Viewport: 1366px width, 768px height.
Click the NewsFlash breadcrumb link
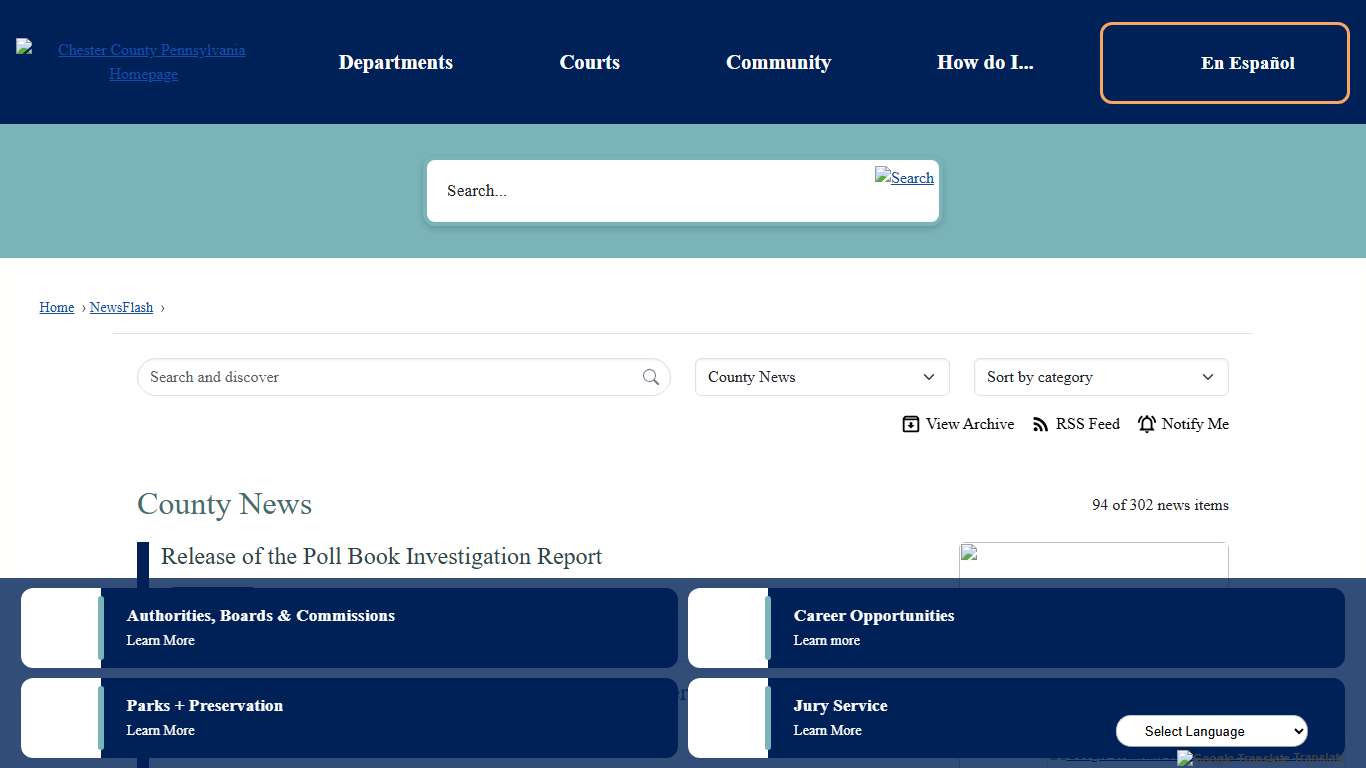(x=121, y=307)
